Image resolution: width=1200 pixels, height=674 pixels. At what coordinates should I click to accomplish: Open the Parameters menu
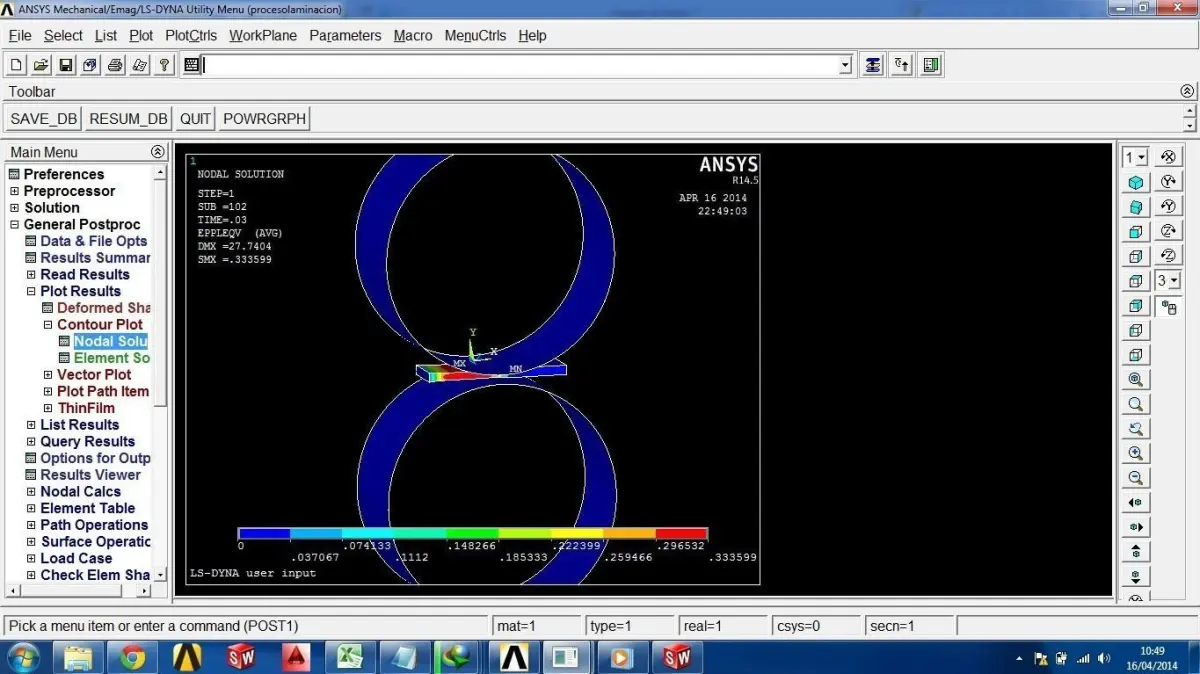[345, 35]
